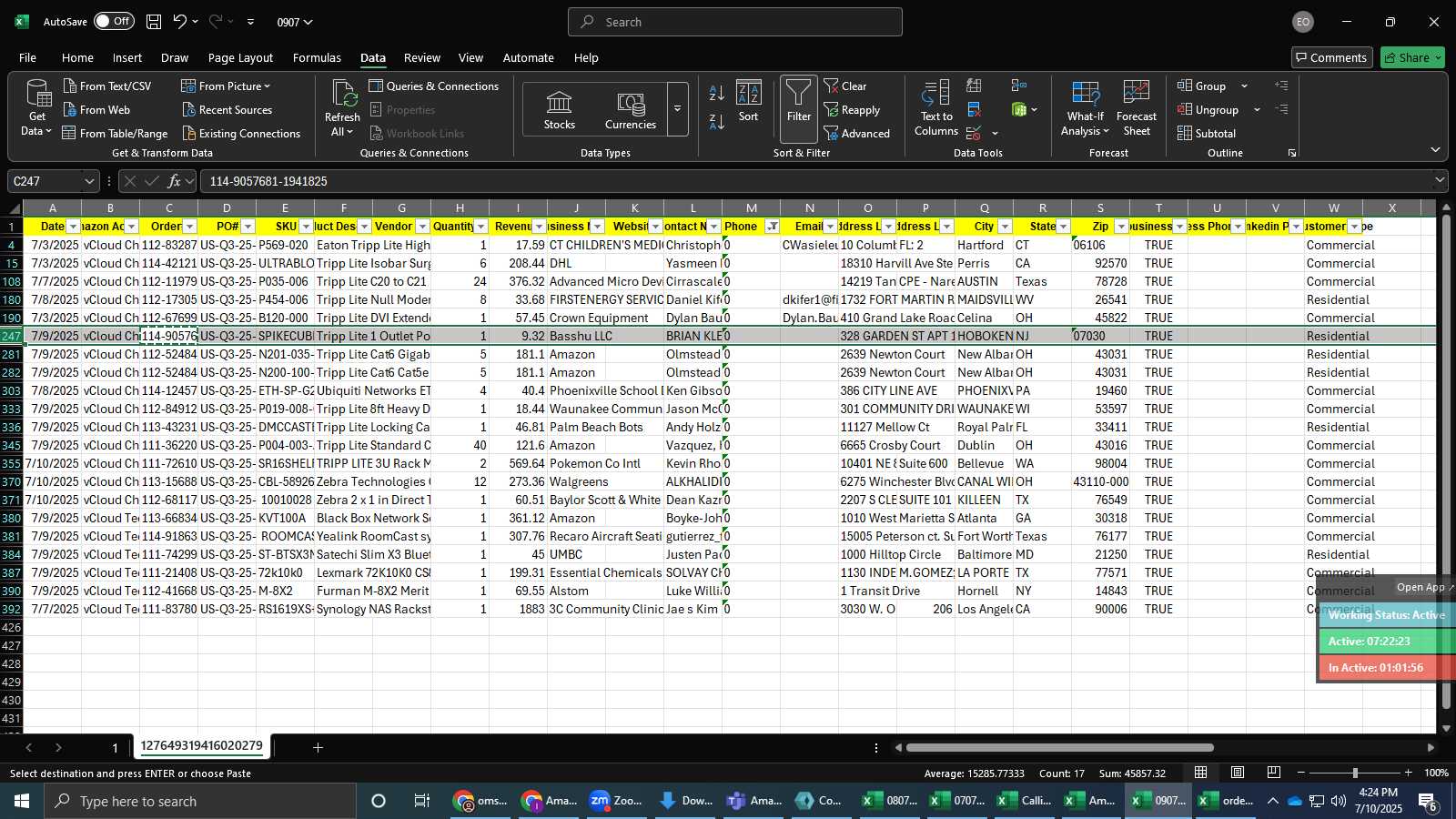The image size is (1456, 819).
Task: Click the taskbar search box
Action: tap(200, 801)
